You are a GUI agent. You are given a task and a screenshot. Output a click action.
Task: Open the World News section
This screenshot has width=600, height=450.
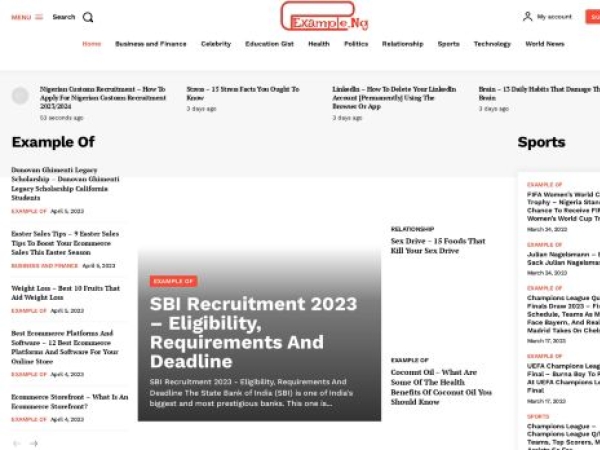tap(545, 44)
